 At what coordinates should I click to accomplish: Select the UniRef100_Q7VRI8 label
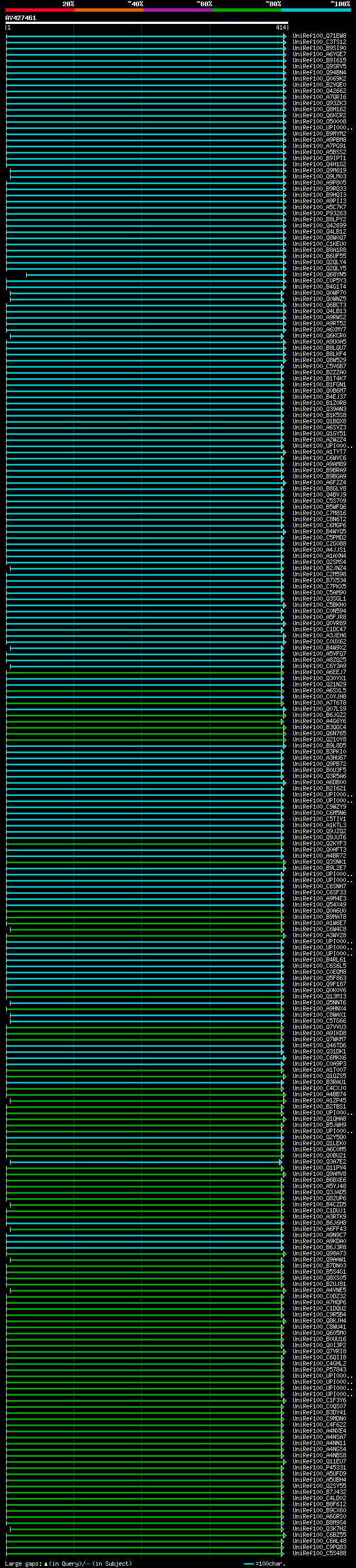pyautogui.click(x=319, y=1351)
